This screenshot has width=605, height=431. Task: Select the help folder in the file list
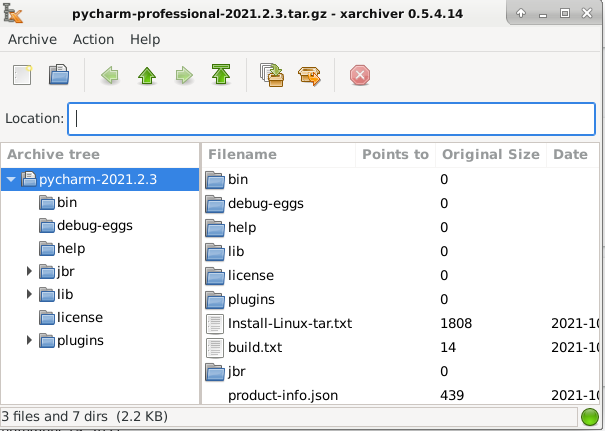[x=401, y=227]
